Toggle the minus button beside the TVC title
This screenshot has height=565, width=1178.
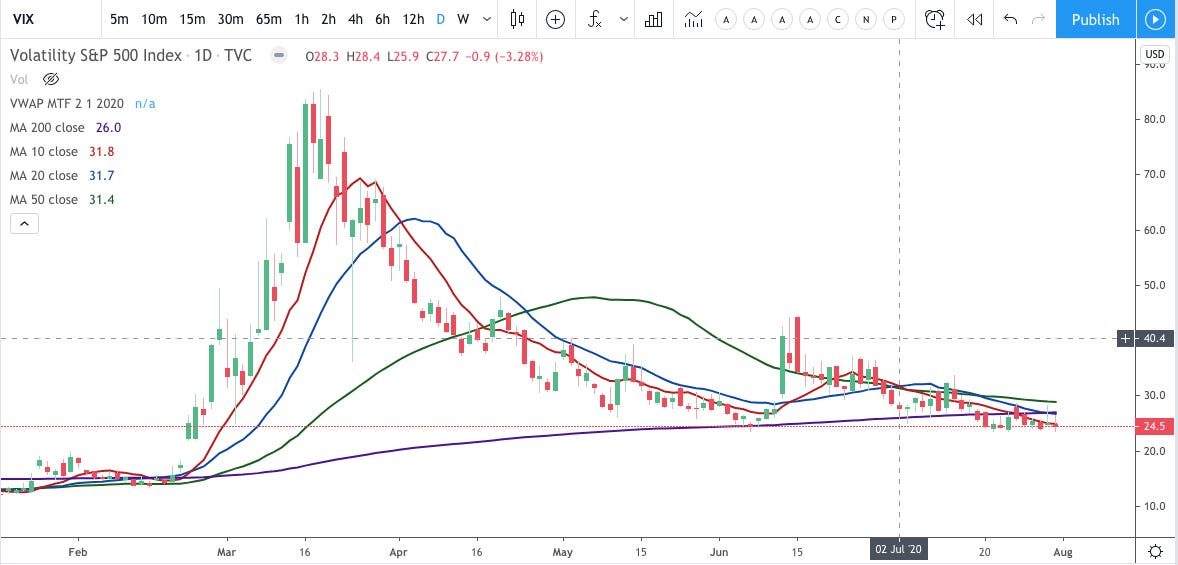click(279, 56)
